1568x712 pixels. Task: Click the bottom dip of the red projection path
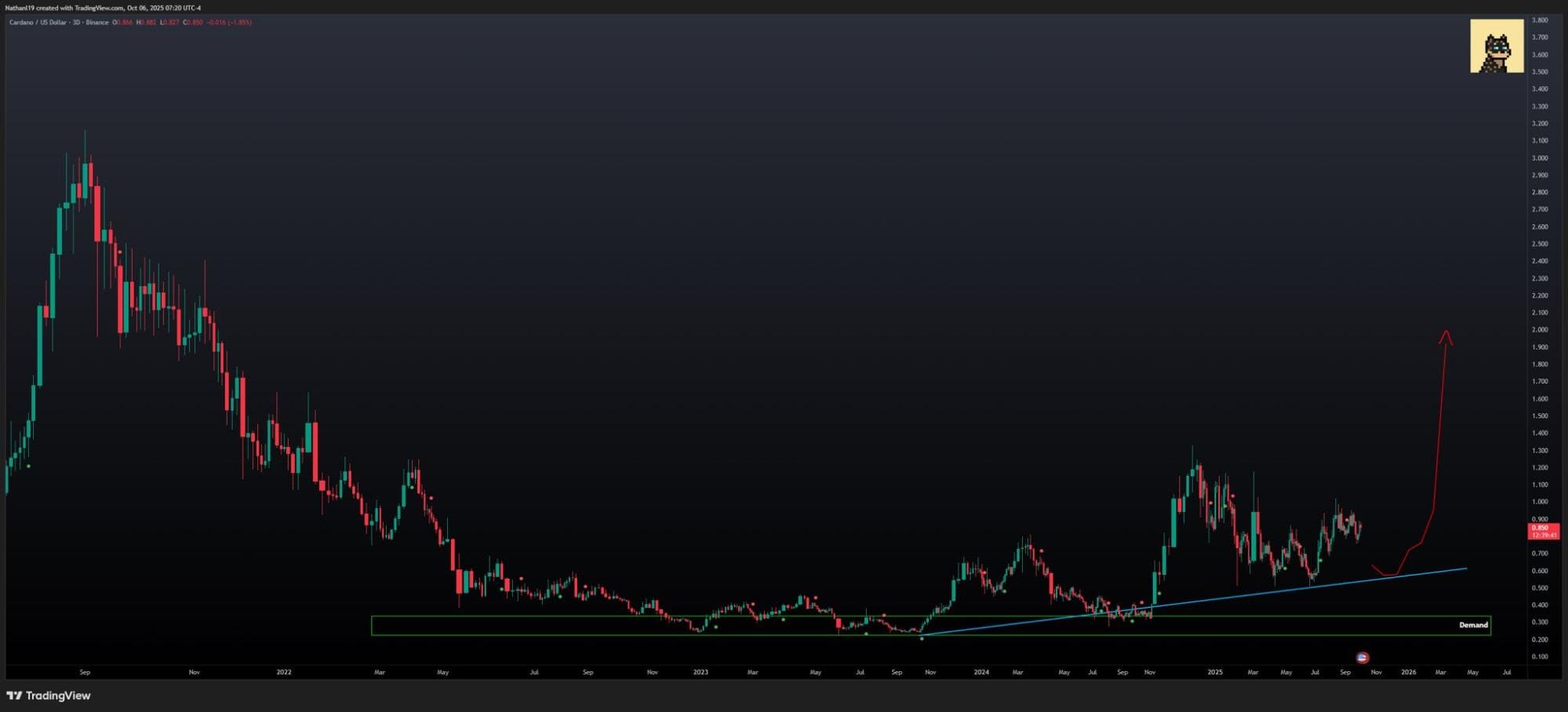1388,576
